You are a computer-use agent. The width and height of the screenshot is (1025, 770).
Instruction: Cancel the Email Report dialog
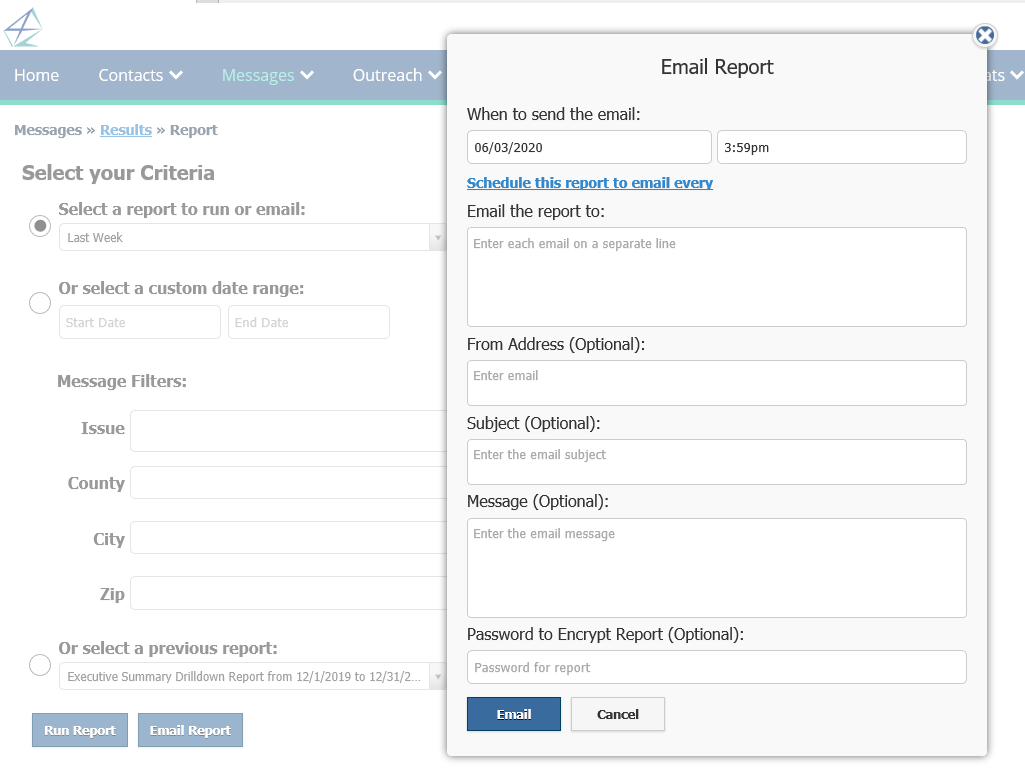point(618,714)
